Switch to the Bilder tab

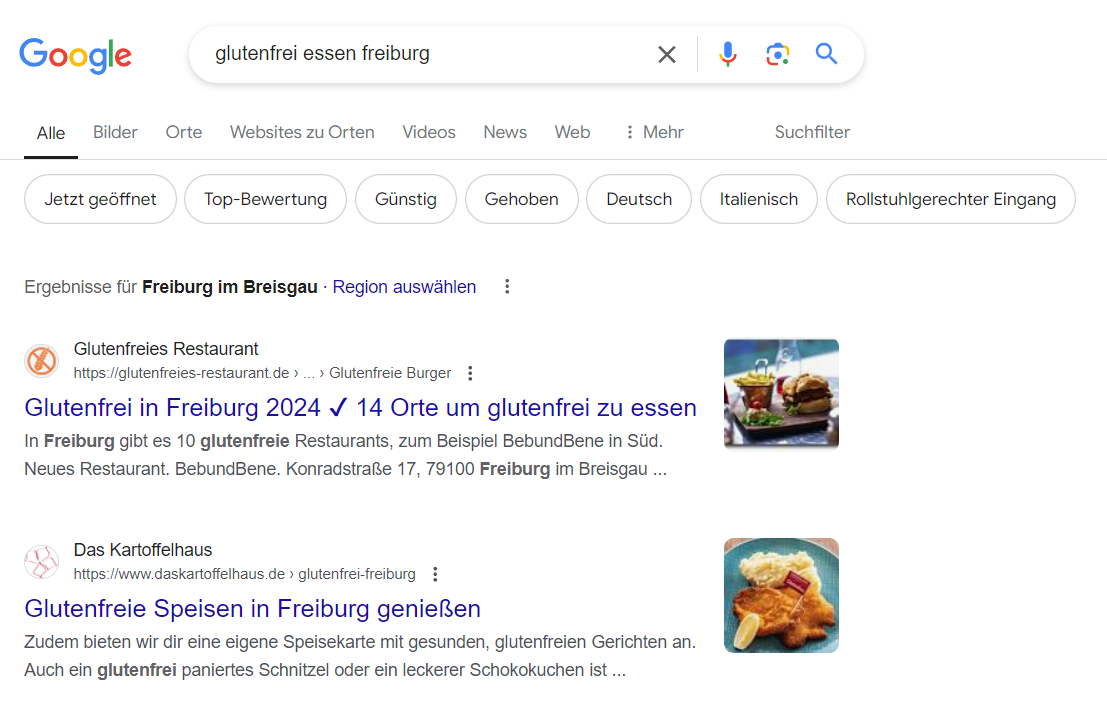click(115, 132)
